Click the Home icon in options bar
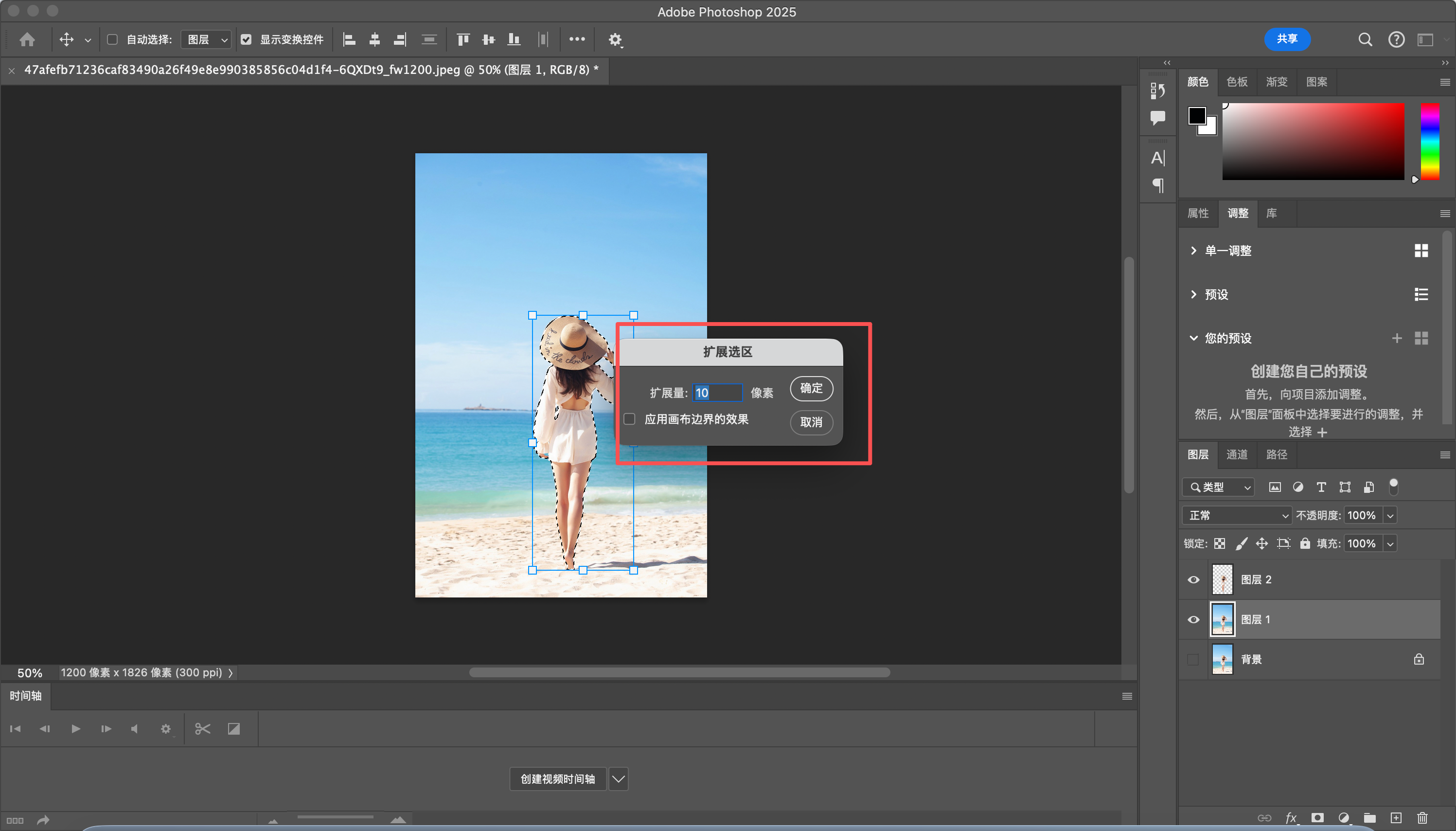 tap(27, 39)
